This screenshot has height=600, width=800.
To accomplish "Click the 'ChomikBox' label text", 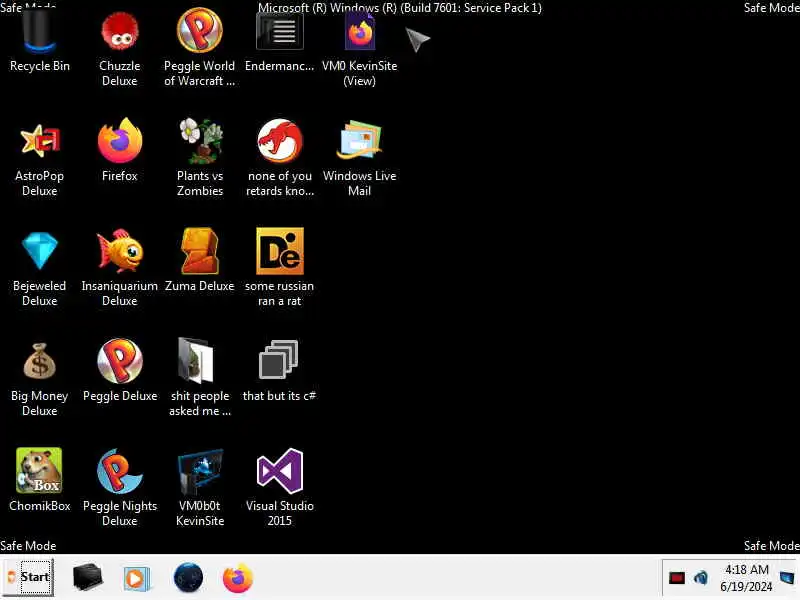I will point(40,506).
